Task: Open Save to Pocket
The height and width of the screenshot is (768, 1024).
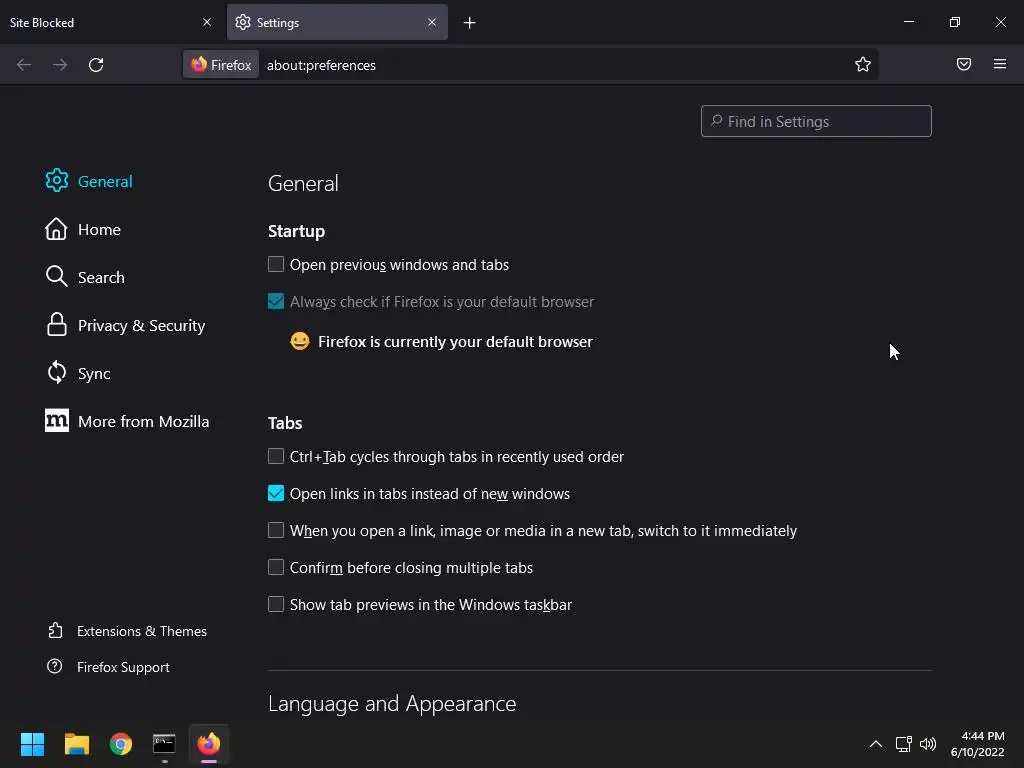Action: pyautogui.click(x=964, y=64)
